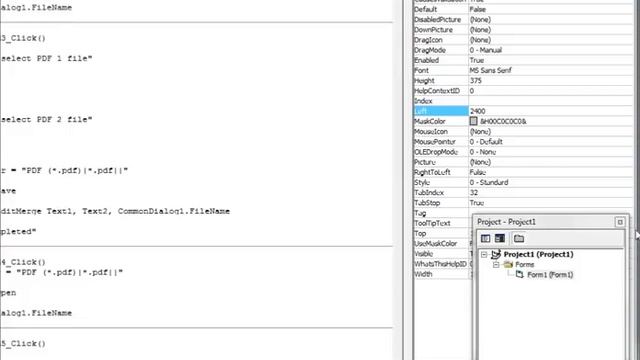
Task: Select the ToolTipText property name
Action: coord(432,223)
